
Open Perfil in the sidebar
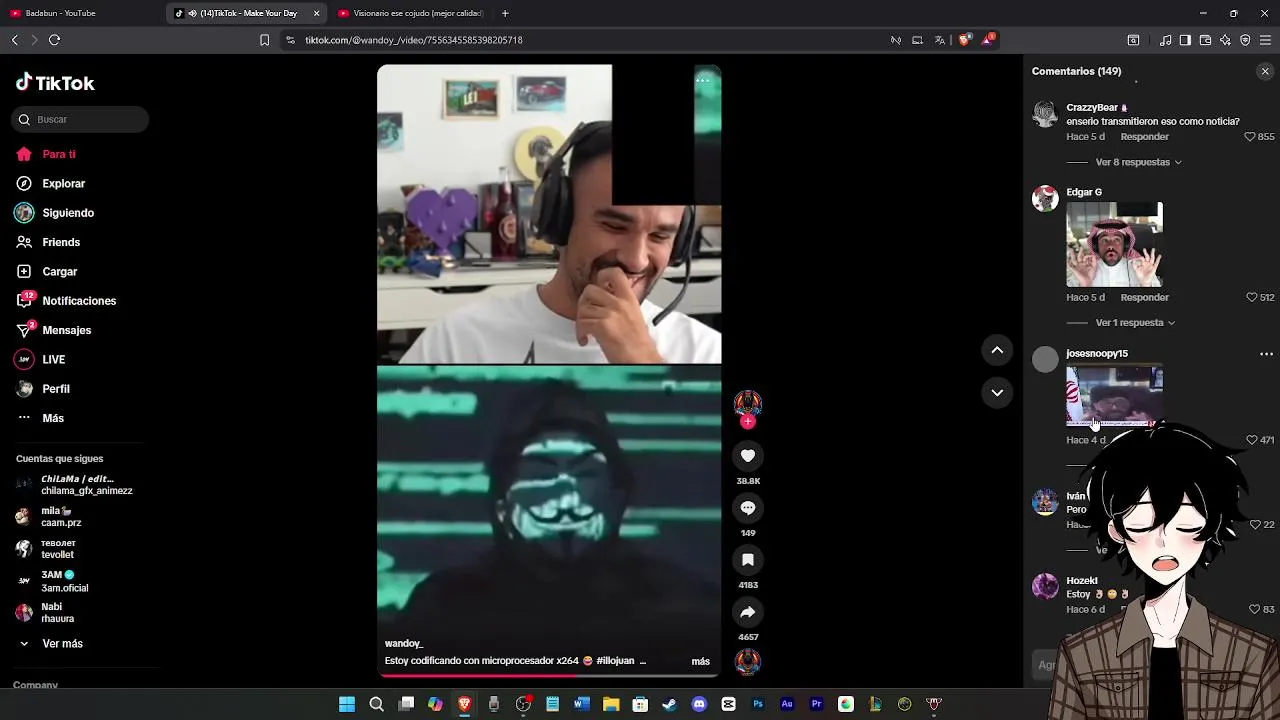point(43,389)
